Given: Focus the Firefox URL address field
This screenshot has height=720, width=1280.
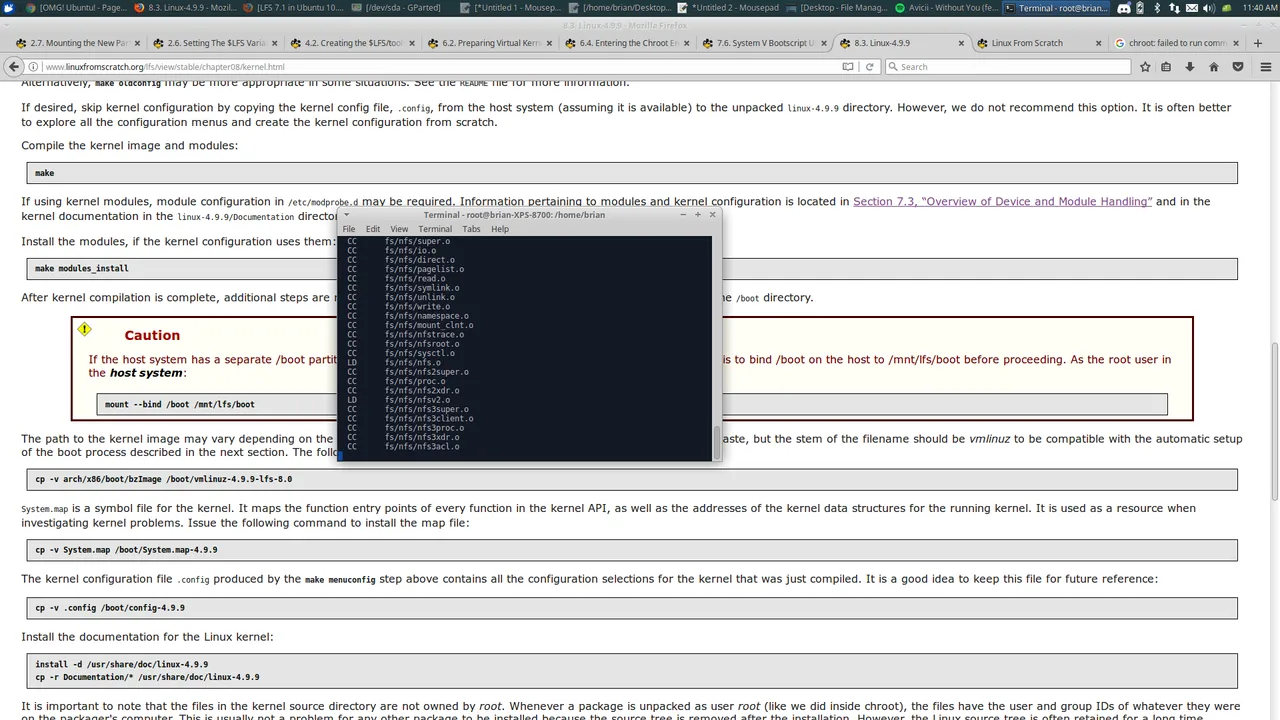Looking at the screenshot, I should pyautogui.click(x=440, y=67).
